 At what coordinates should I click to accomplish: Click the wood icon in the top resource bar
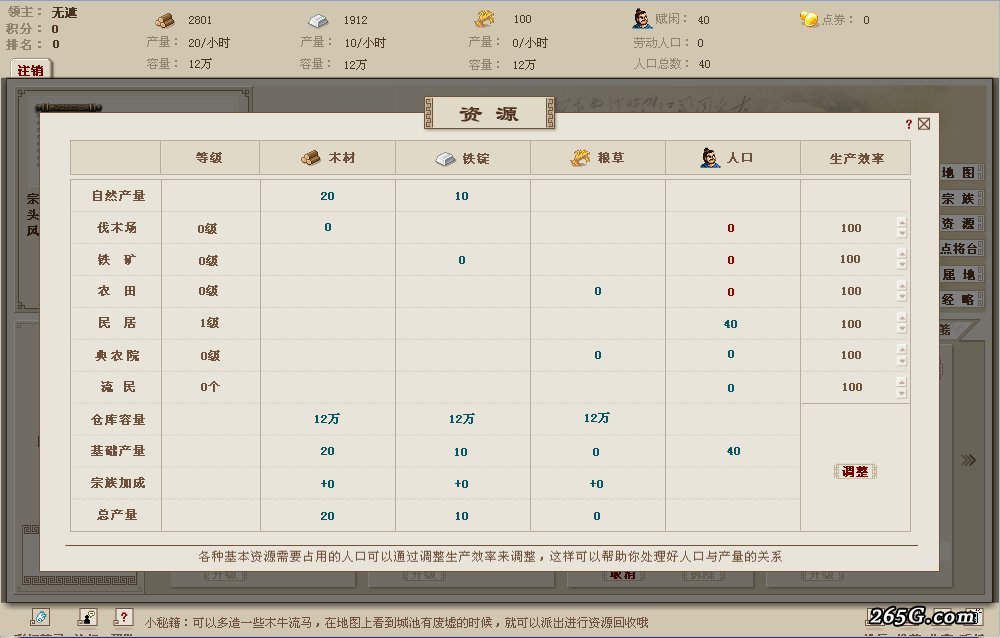[x=164, y=19]
